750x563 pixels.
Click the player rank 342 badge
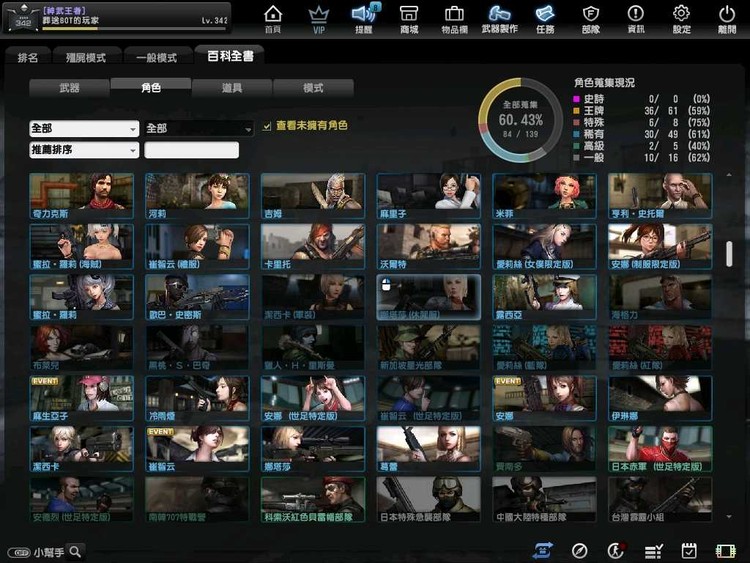[23, 20]
